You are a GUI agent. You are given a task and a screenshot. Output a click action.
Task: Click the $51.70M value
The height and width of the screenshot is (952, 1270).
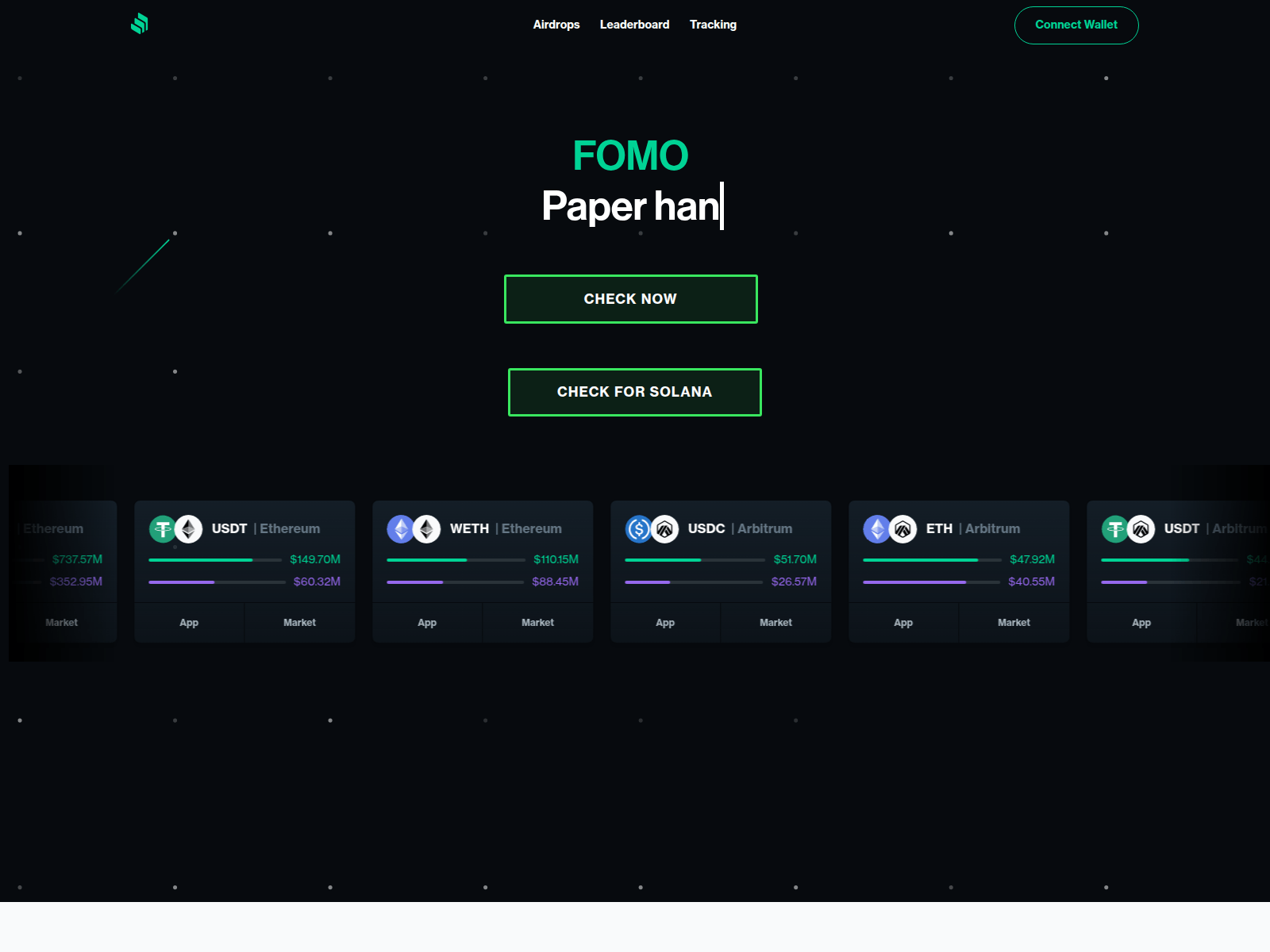[795, 559]
